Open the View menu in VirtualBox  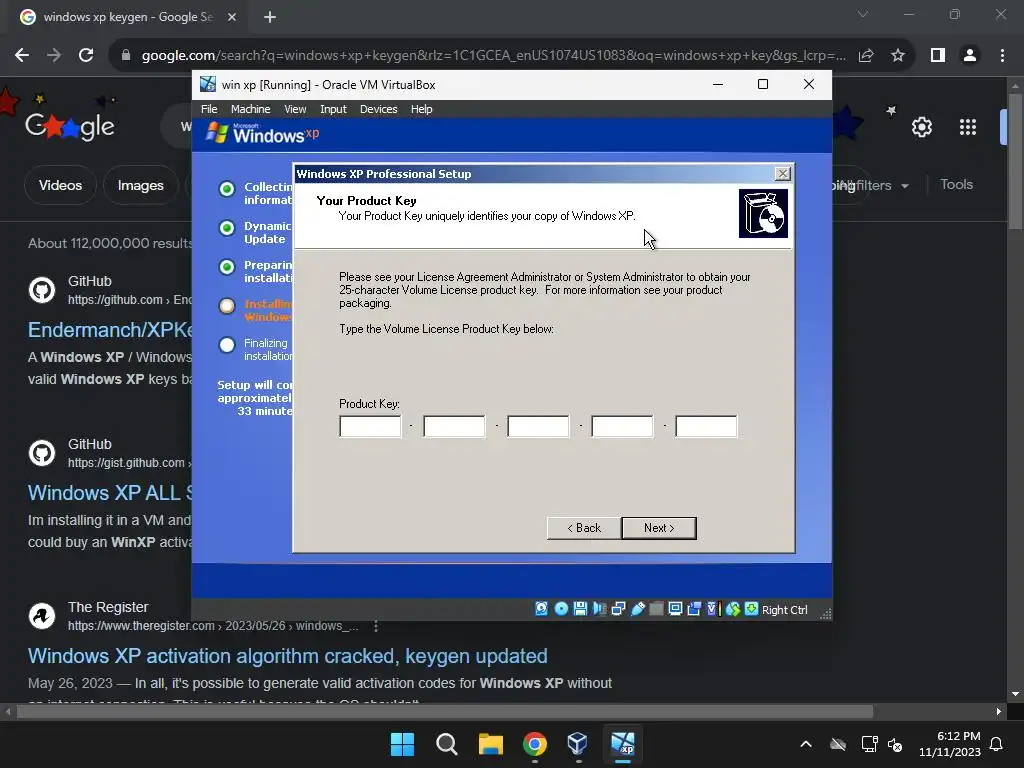(295, 109)
